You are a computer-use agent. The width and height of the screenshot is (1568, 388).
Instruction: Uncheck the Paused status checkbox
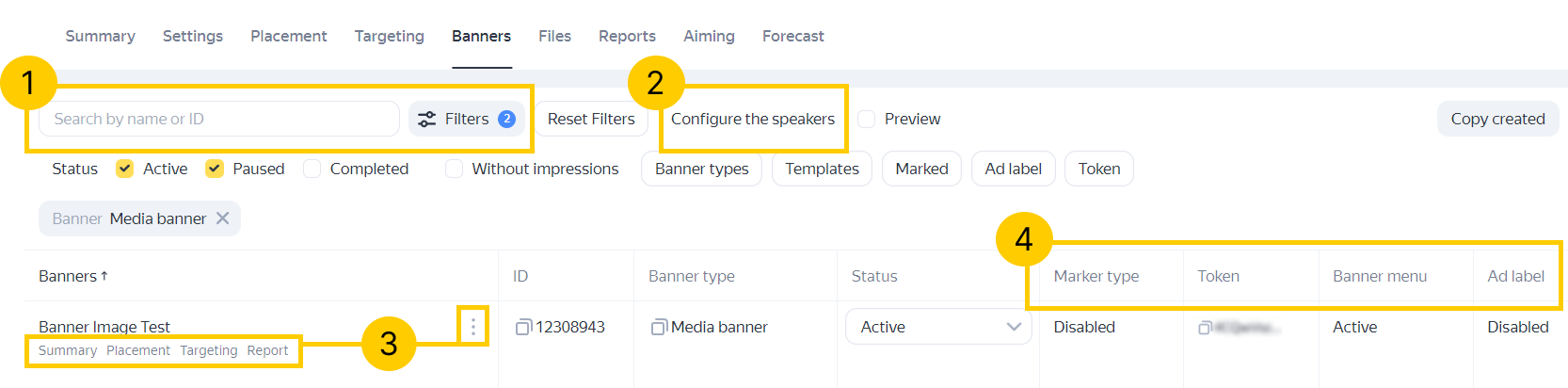pos(215,169)
